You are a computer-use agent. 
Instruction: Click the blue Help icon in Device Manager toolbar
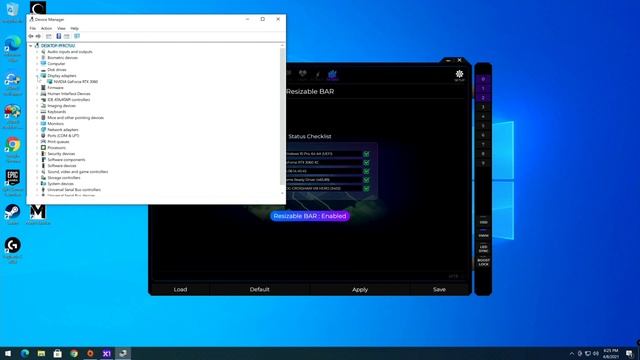pos(59,36)
